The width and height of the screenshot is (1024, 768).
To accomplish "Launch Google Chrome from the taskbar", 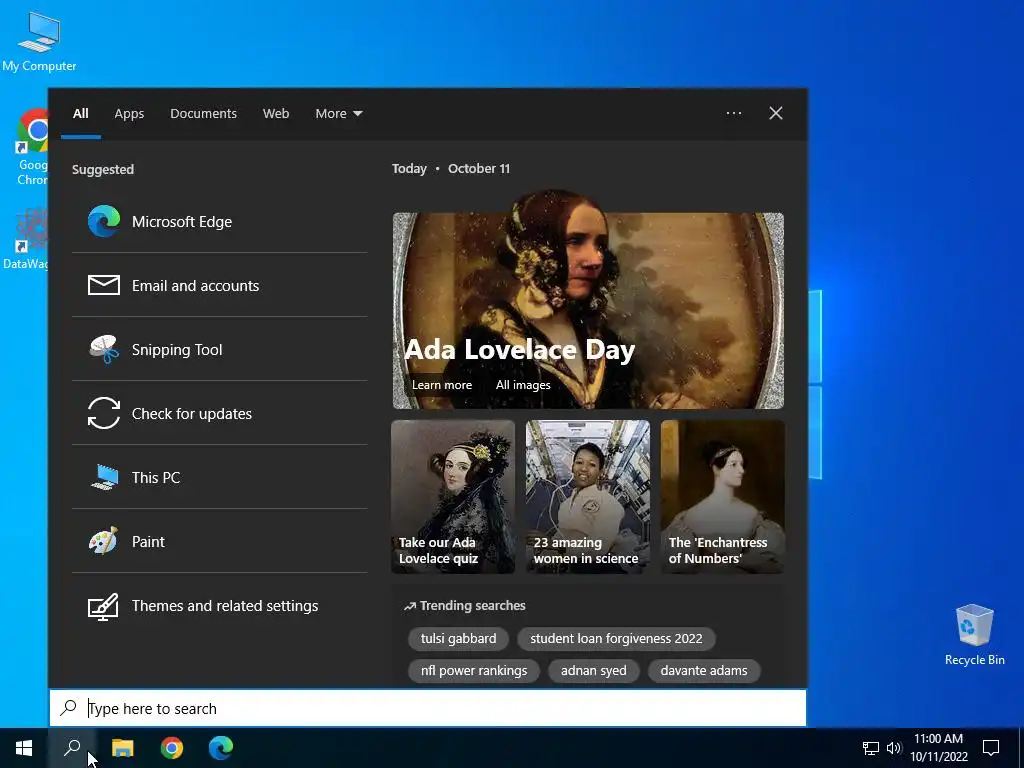I will tap(172, 748).
